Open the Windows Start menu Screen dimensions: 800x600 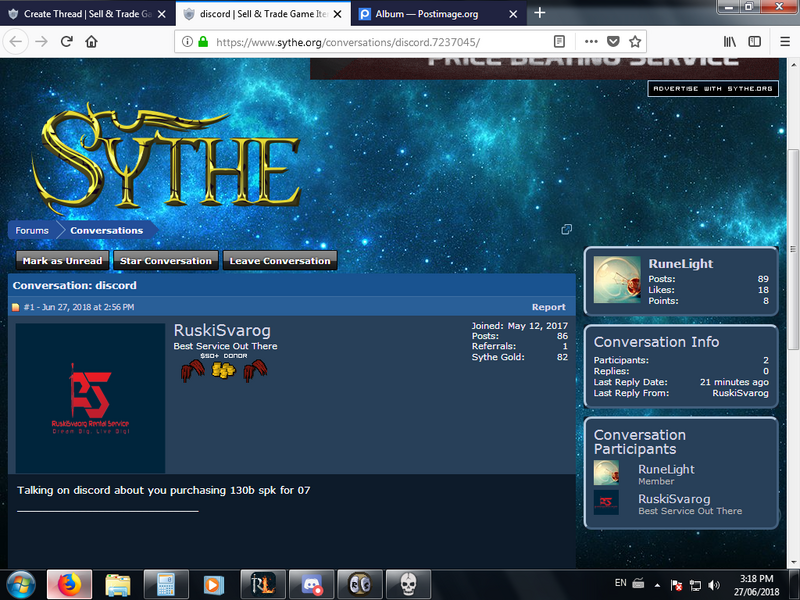(21, 585)
